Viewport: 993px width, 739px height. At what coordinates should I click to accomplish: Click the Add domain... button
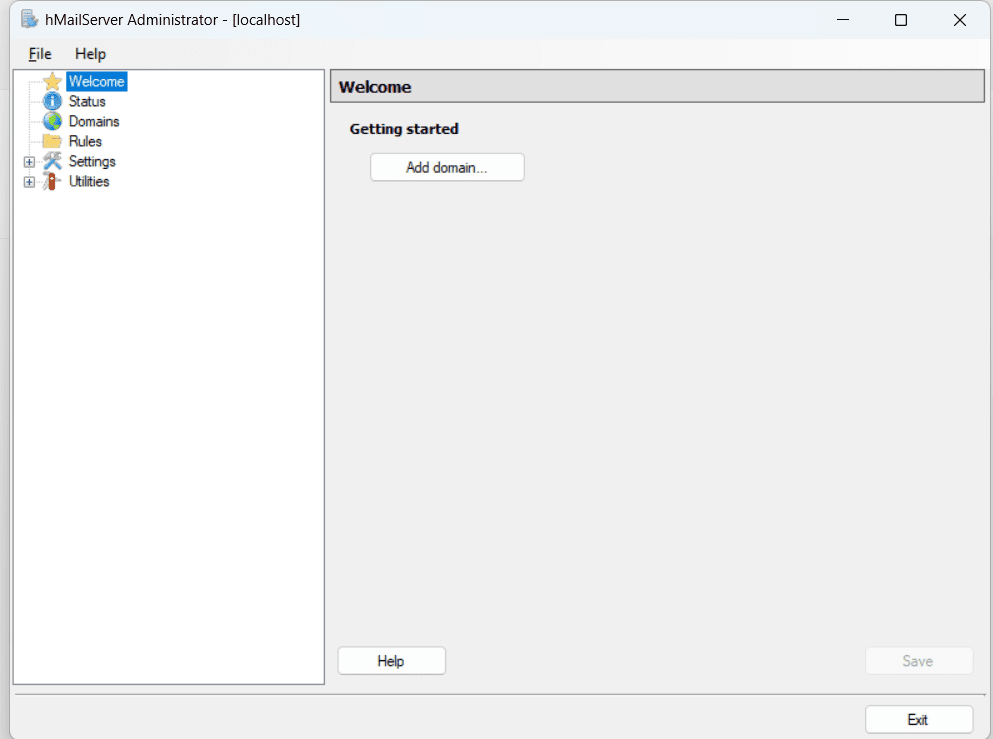(x=447, y=167)
